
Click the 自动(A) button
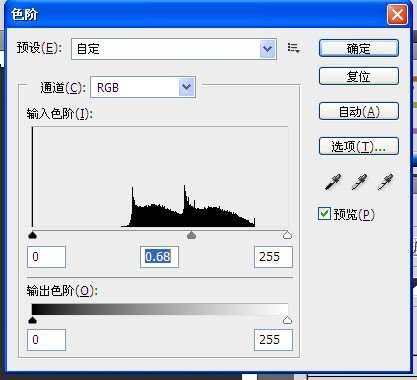point(359,111)
